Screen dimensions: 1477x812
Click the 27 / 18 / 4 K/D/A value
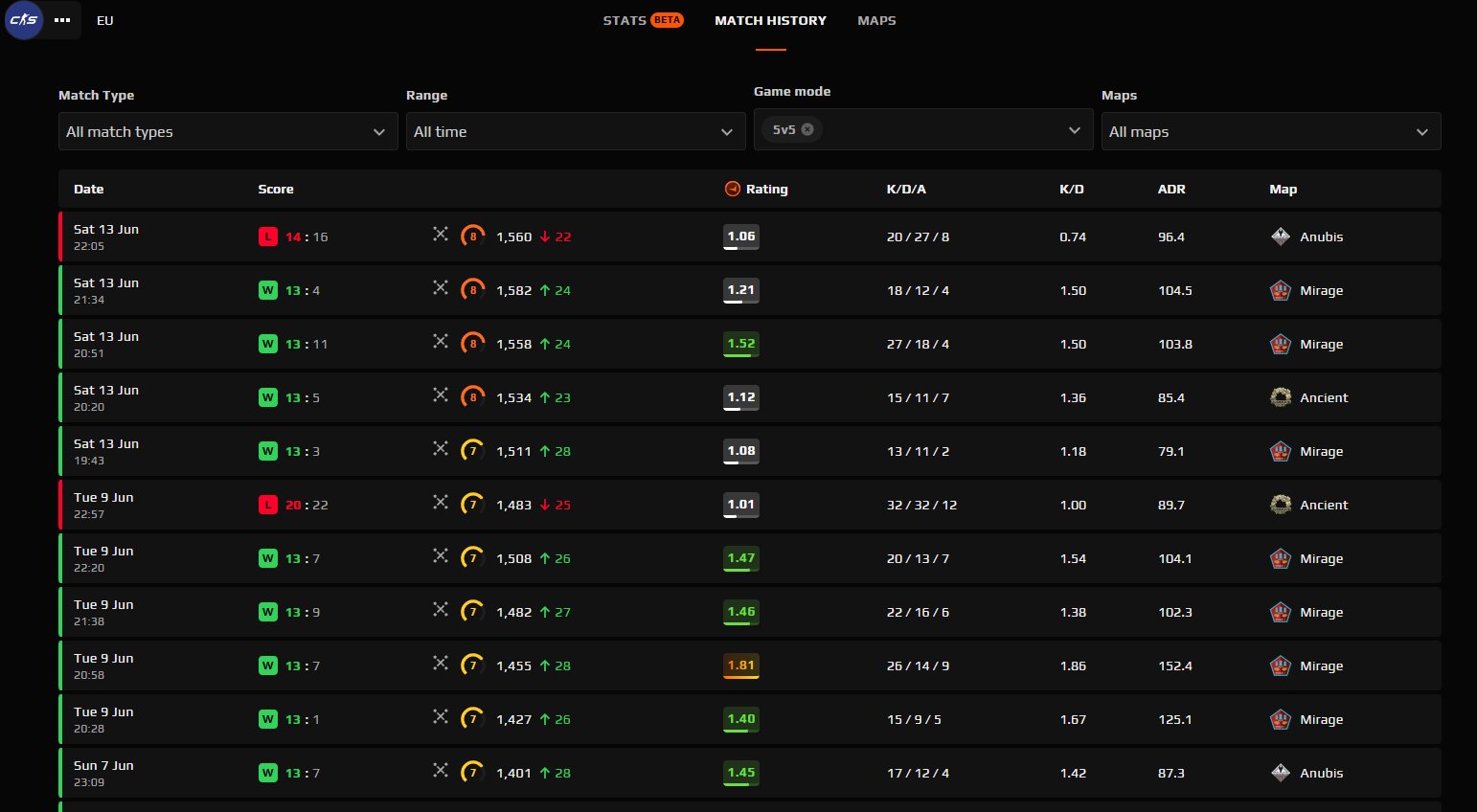918,344
